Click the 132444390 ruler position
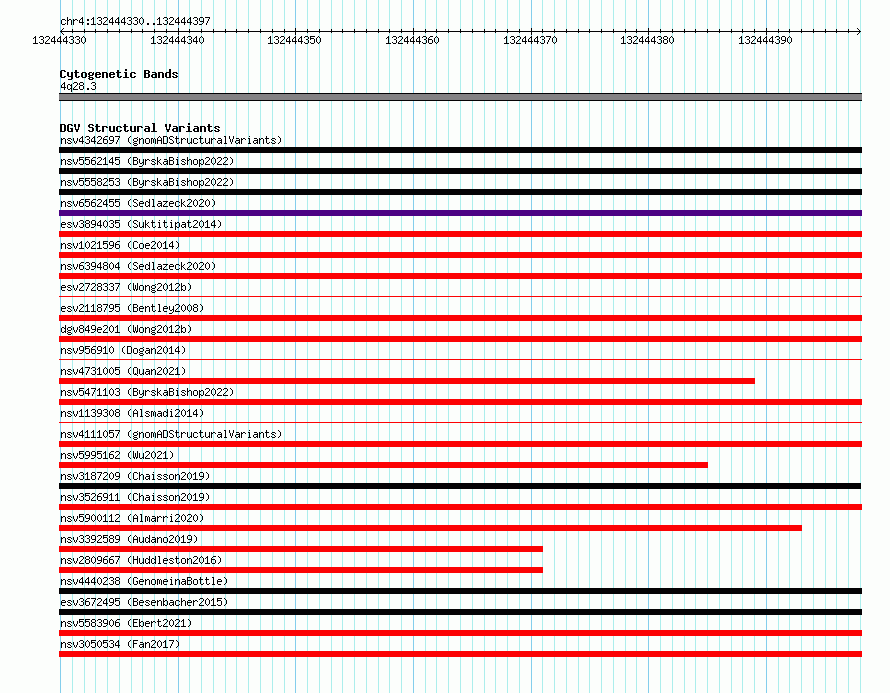The image size is (890, 693). pos(765,40)
